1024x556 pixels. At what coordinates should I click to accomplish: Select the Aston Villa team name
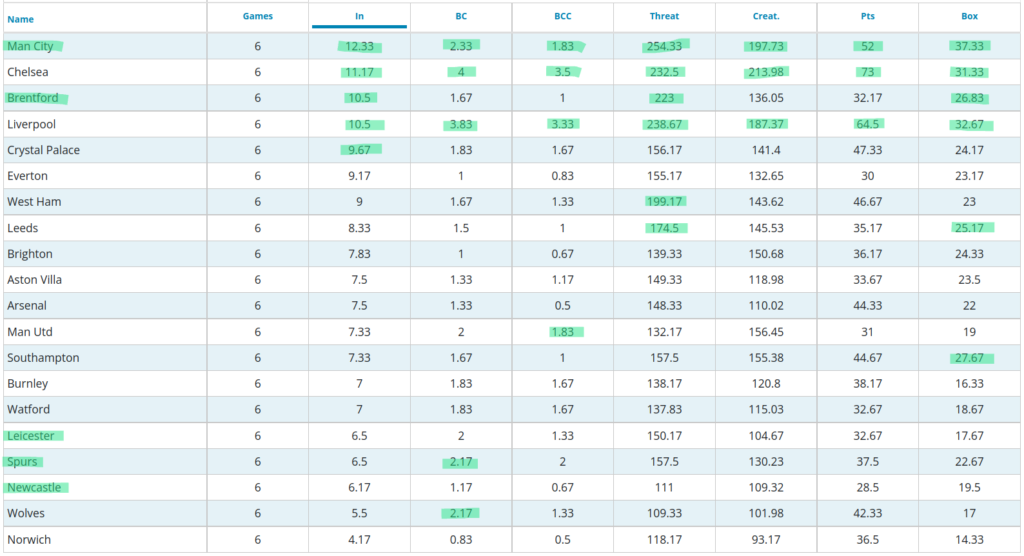[34, 280]
